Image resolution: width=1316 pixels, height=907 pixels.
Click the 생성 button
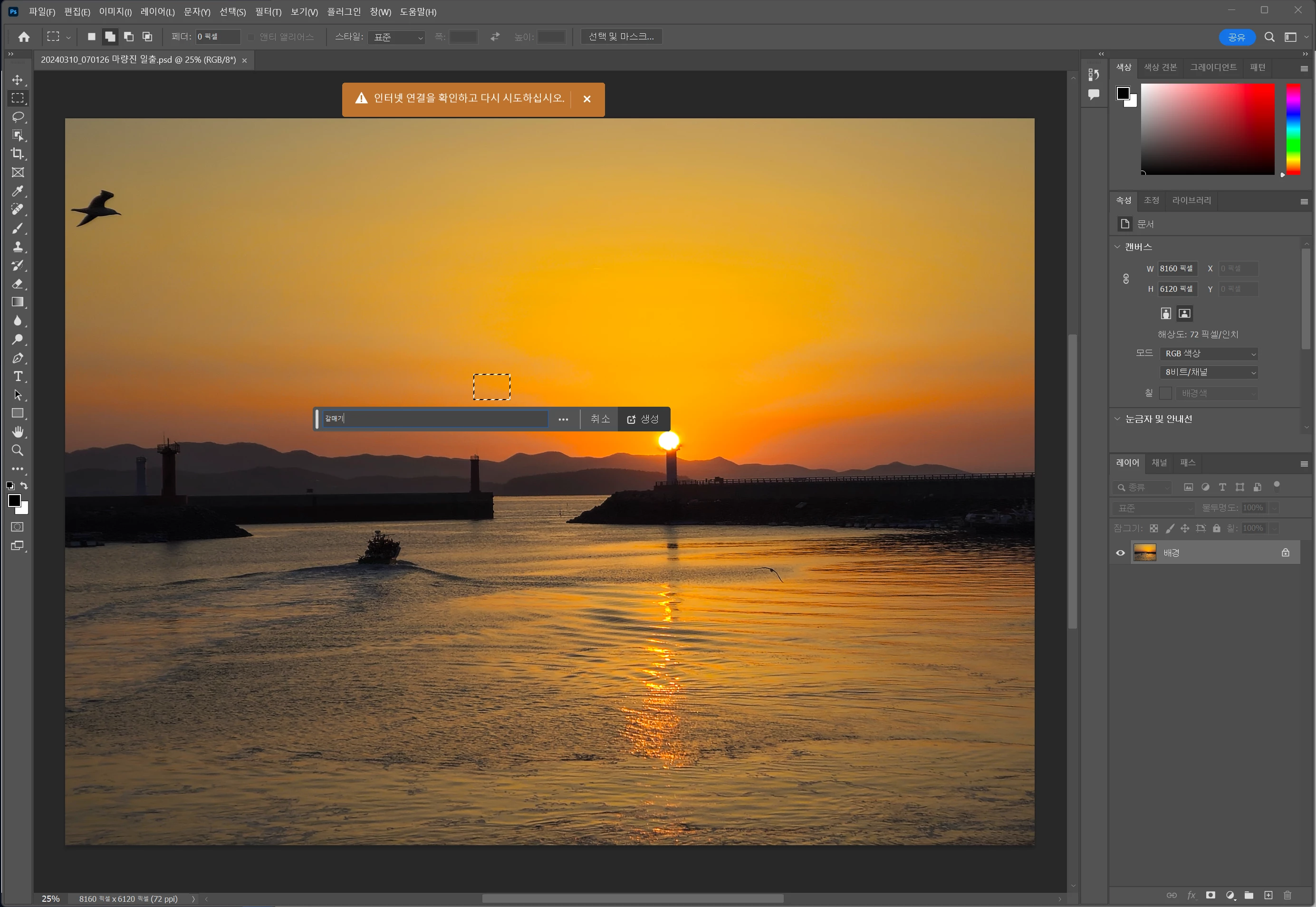click(x=643, y=420)
